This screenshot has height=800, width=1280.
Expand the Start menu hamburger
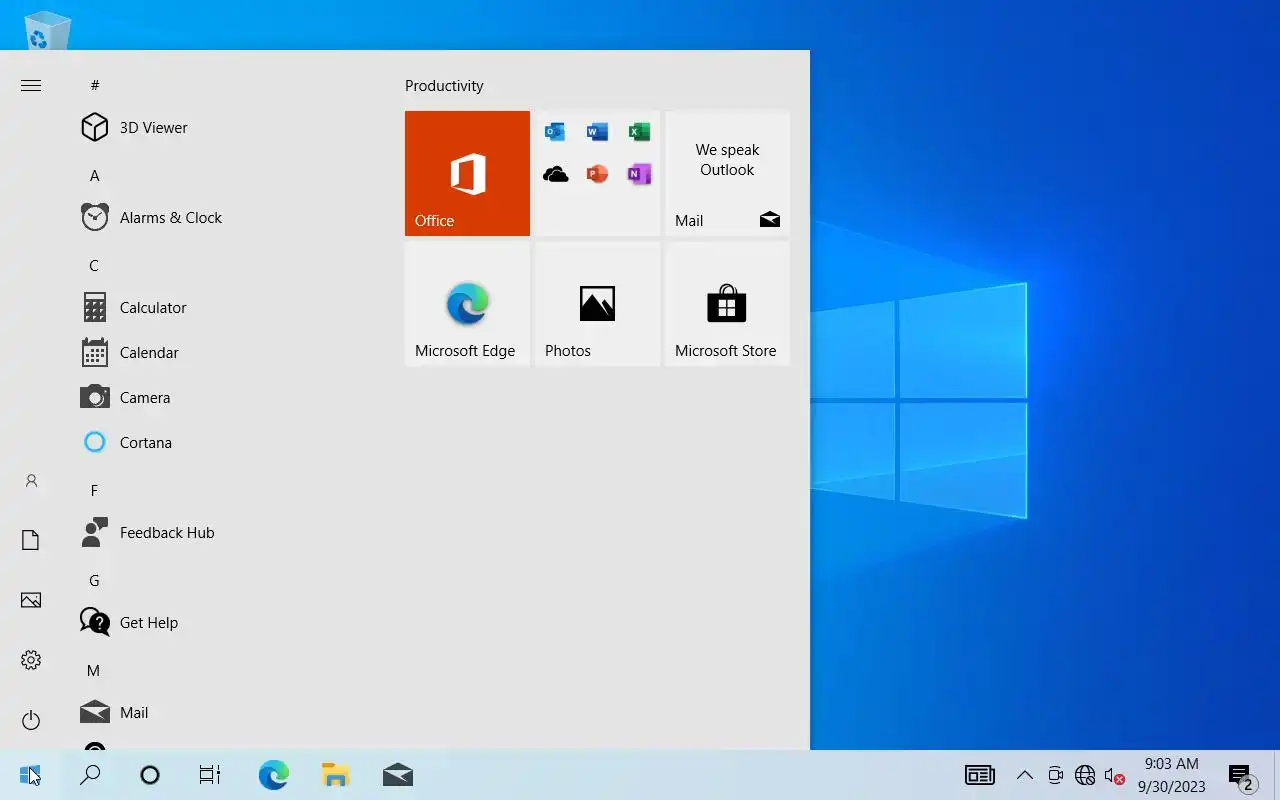pos(31,85)
